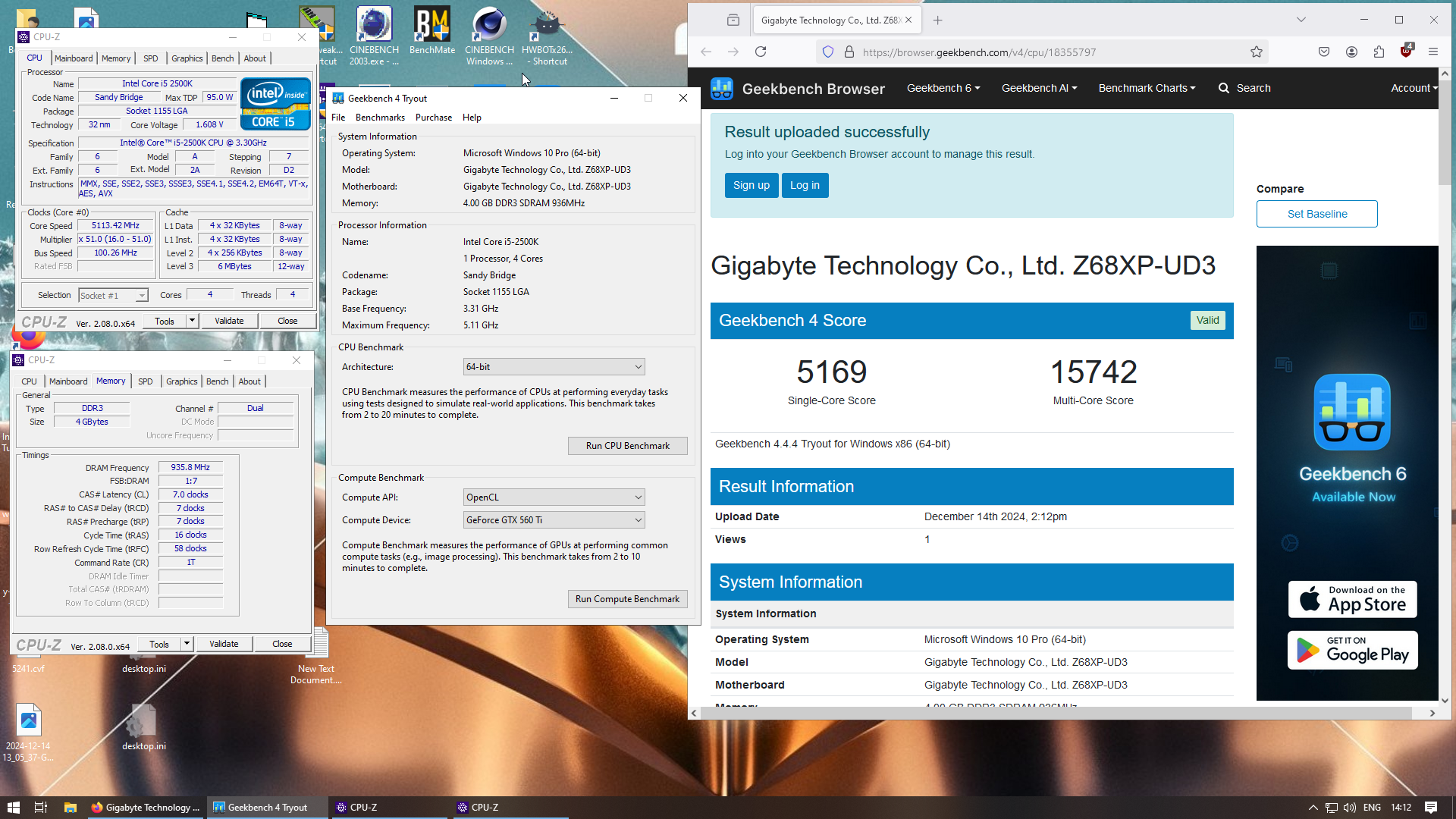This screenshot has width=1456, height=819.
Task: Open Firefox account icon
Action: click(x=1351, y=52)
